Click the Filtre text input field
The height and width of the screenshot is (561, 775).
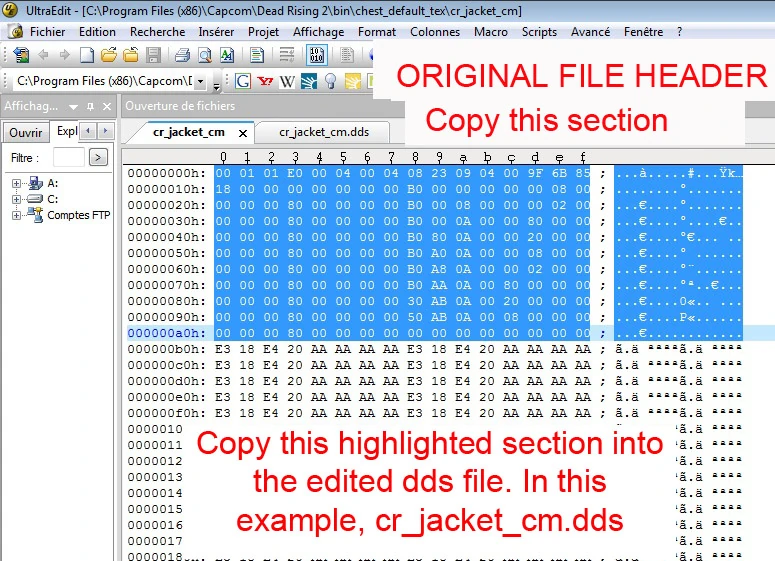[68, 158]
